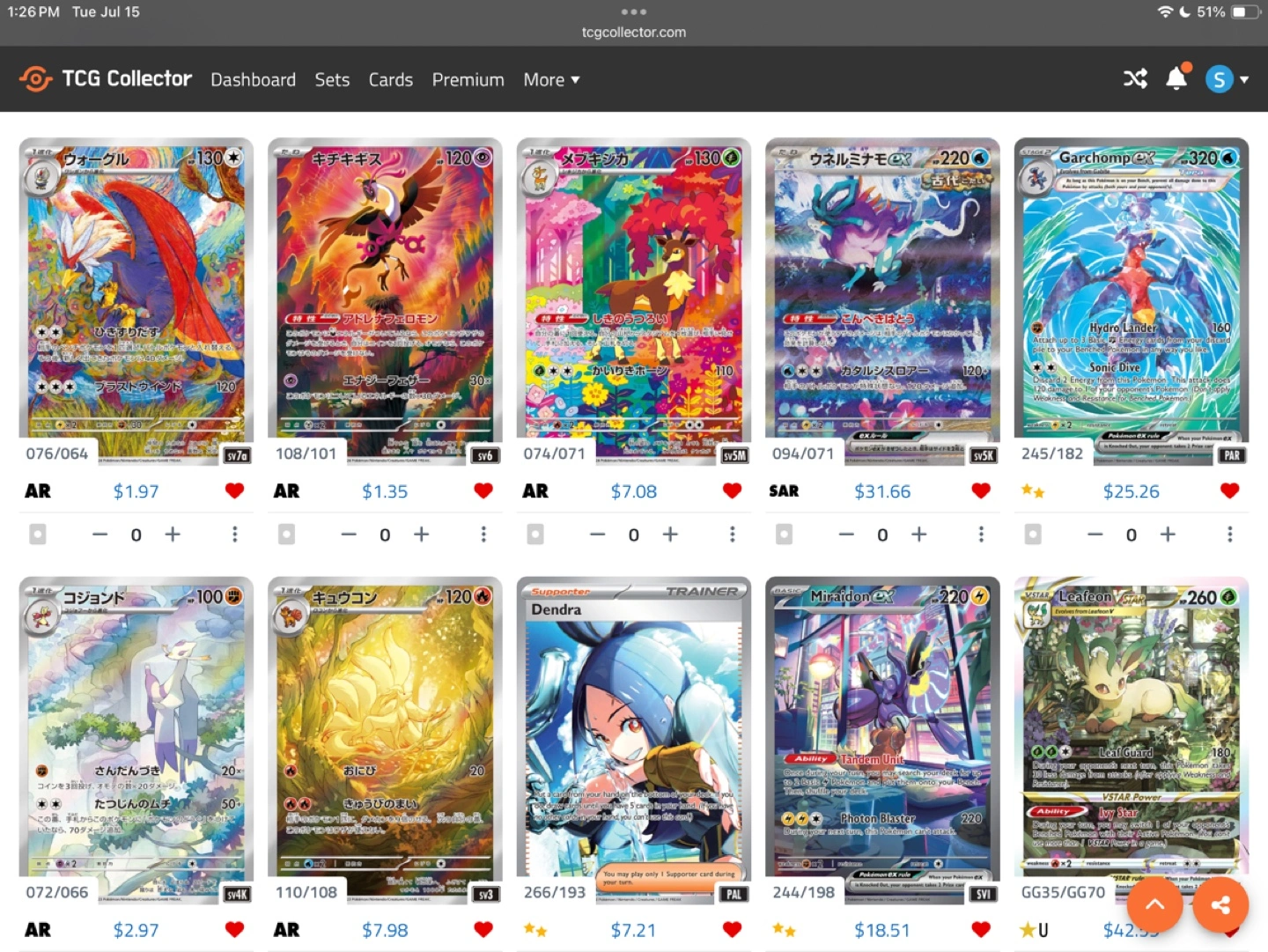The height and width of the screenshot is (952, 1268).
Task: Click the shuffle random card icon
Action: [1135, 79]
